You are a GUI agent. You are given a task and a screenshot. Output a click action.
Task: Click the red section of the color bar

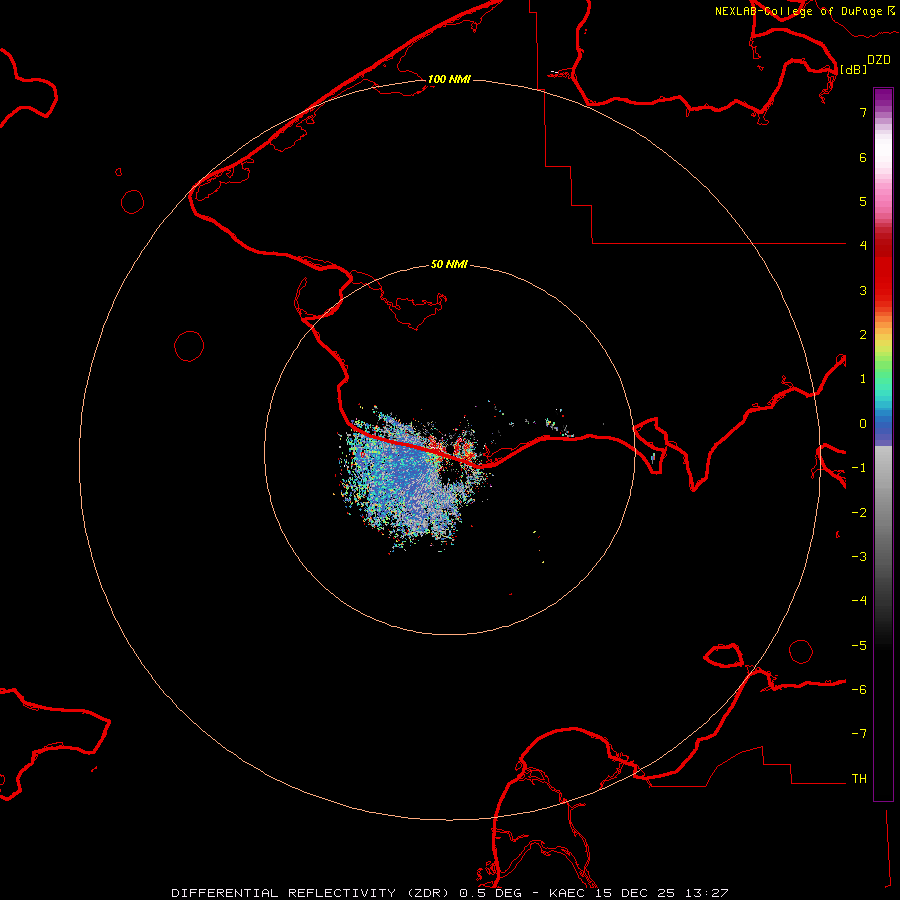tap(883, 270)
